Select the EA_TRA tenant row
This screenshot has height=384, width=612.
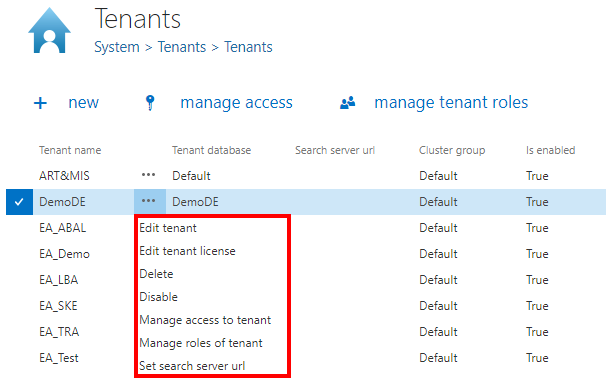coord(59,332)
